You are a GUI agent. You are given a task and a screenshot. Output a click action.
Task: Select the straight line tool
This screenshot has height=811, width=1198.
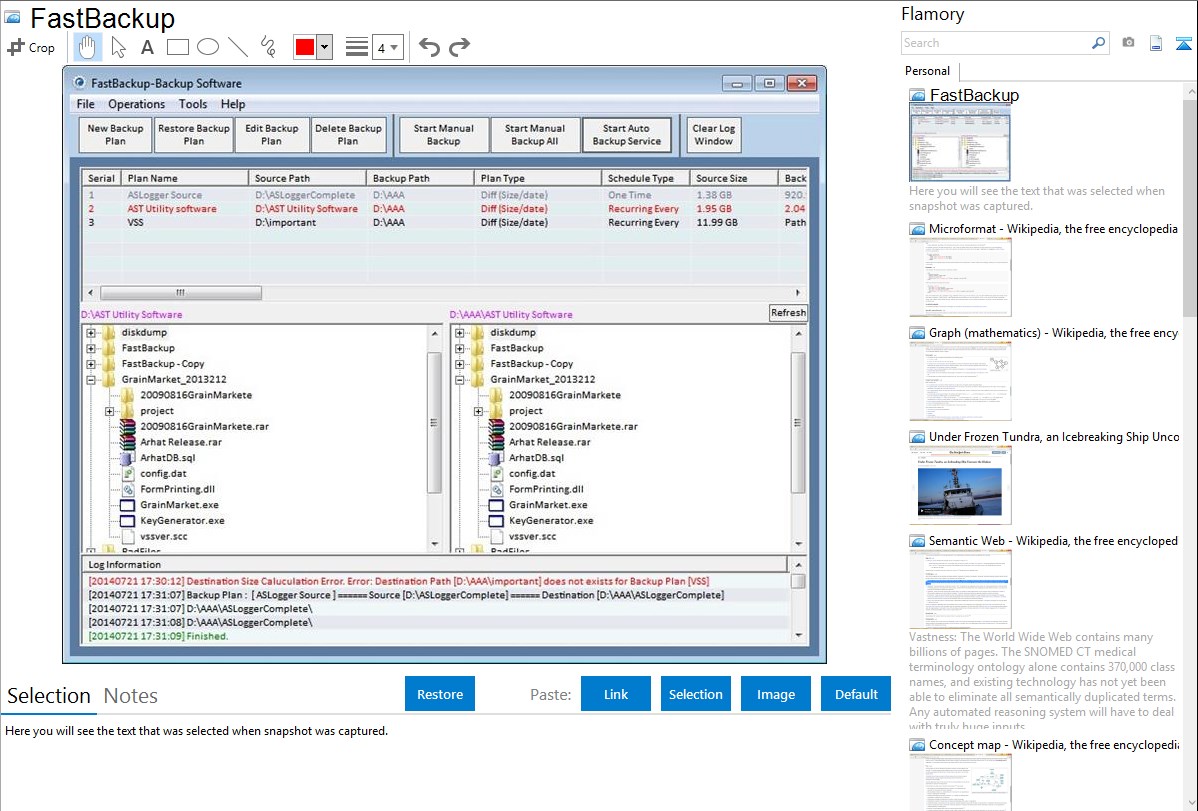coord(238,47)
